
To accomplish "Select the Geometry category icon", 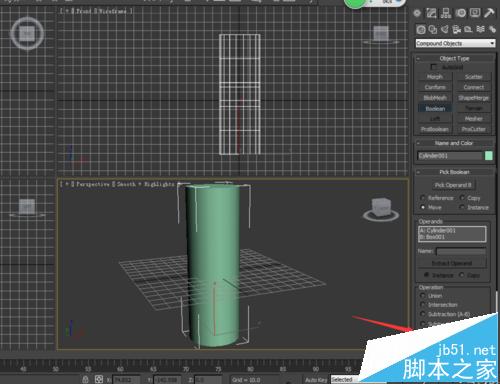I will 421,30.
